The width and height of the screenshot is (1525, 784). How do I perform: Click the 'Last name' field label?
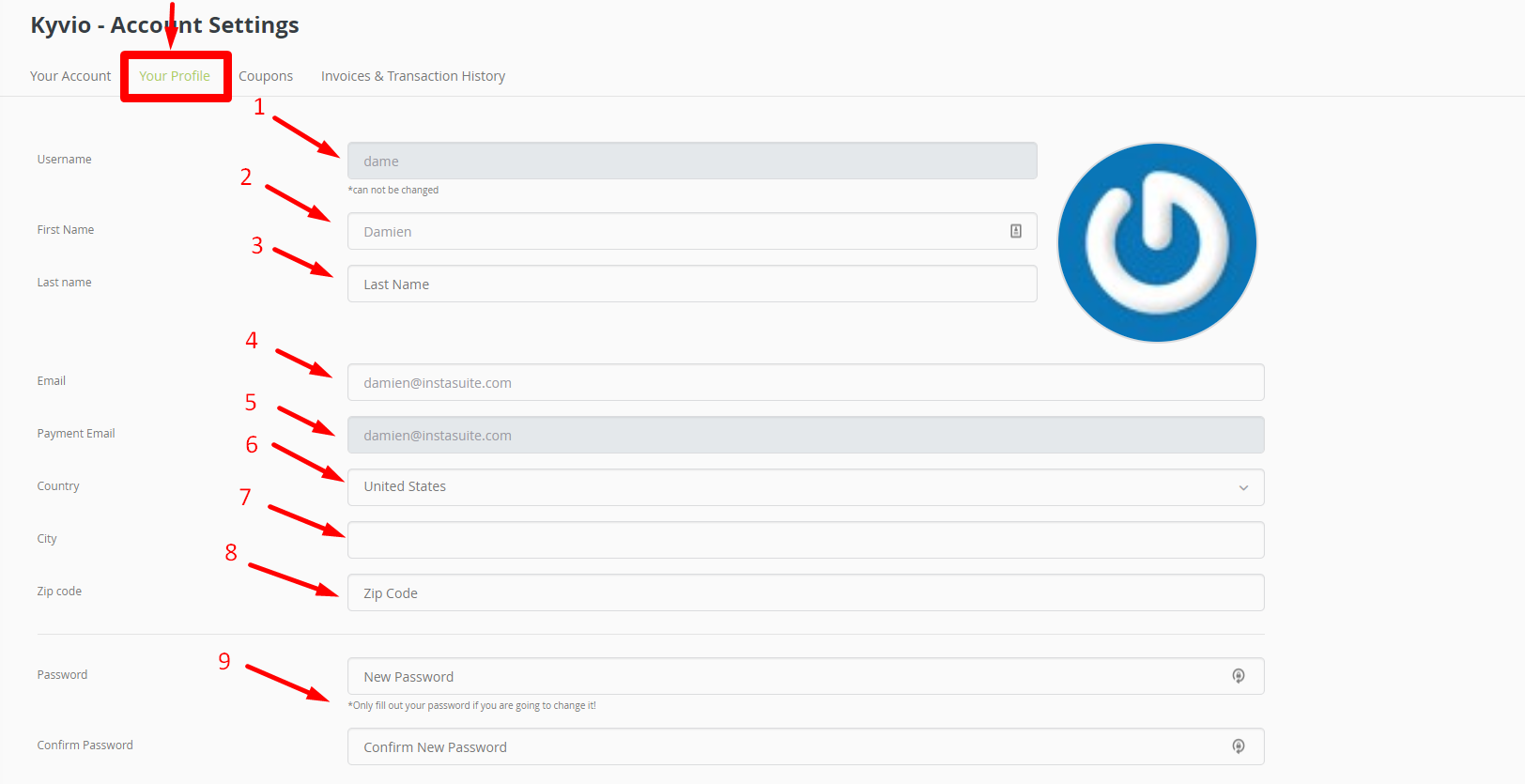coord(65,283)
